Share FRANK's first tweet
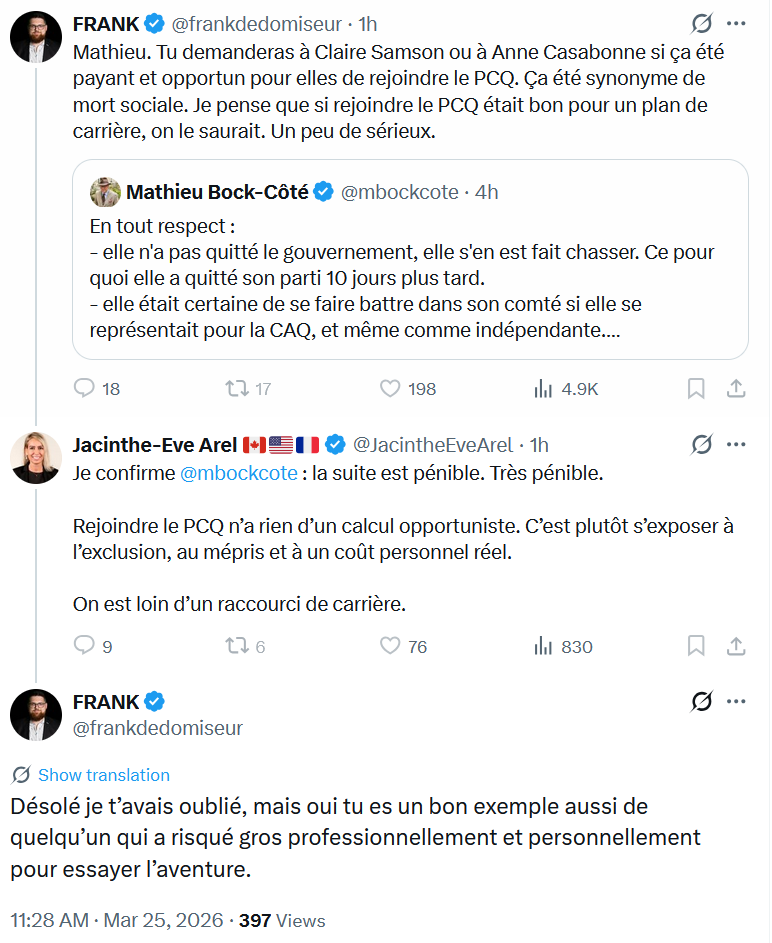772x943 pixels. (735, 388)
